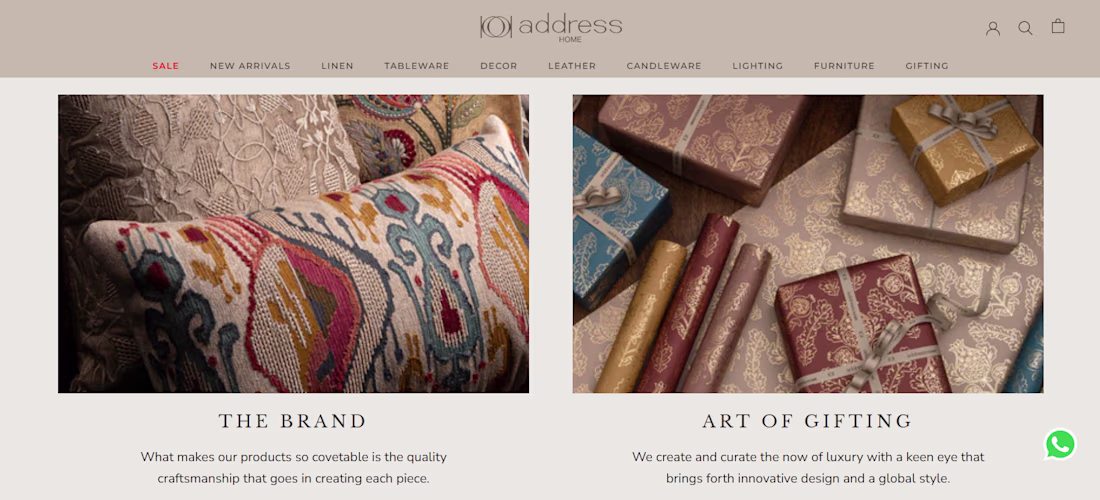The image size is (1100, 500).
Task: Open TABLEWARE category
Action: 417,66
